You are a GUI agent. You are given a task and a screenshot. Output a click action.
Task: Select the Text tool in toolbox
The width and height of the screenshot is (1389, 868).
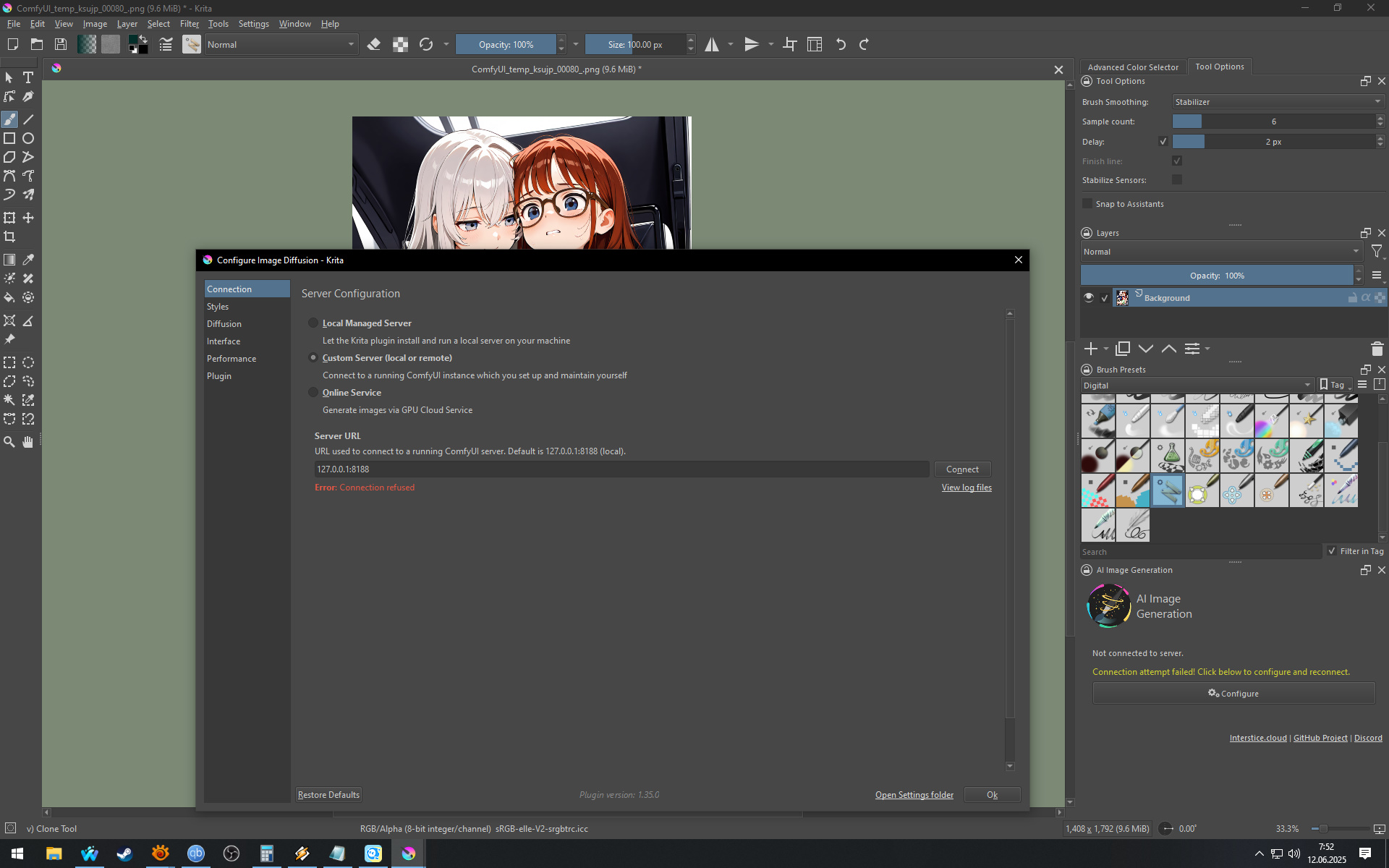coord(28,77)
